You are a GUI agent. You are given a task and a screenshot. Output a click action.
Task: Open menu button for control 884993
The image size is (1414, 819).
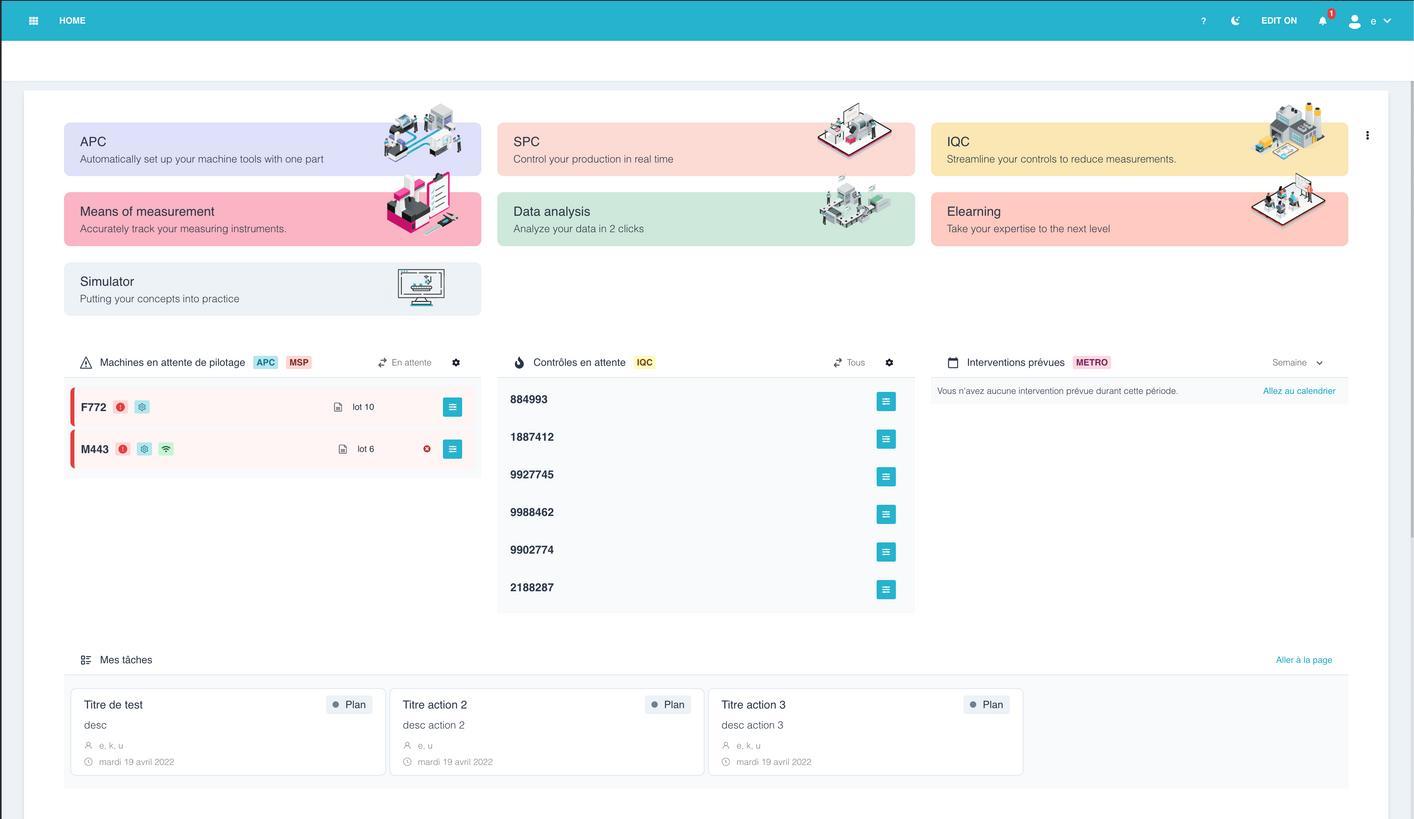[885, 401]
